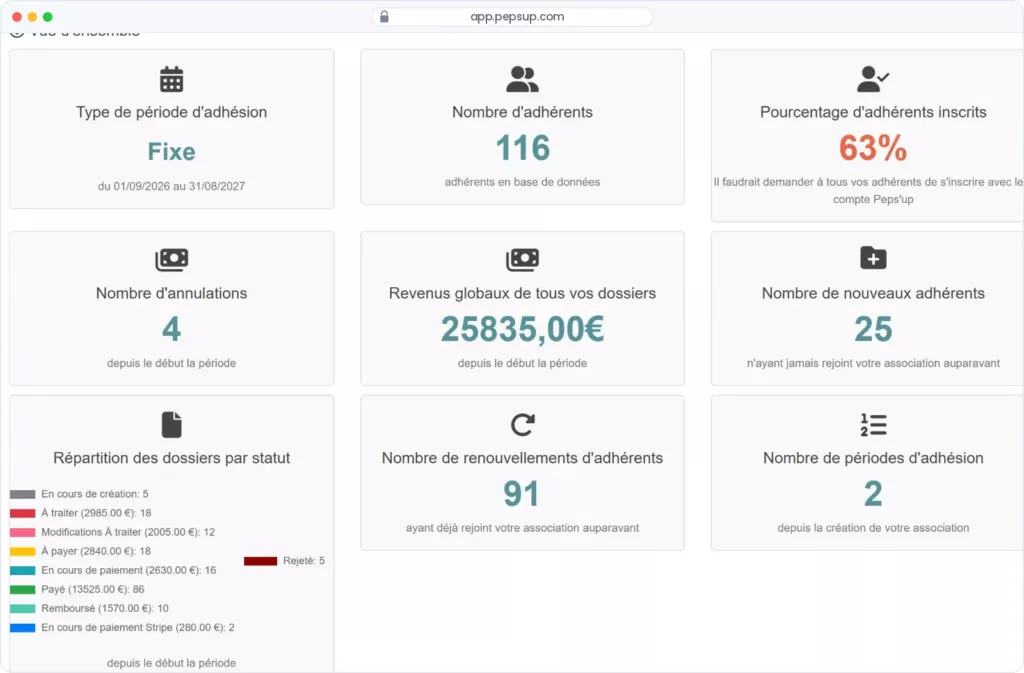
Task: Click the banknote icon above Revenus globaux
Action: tap(522, 259)
